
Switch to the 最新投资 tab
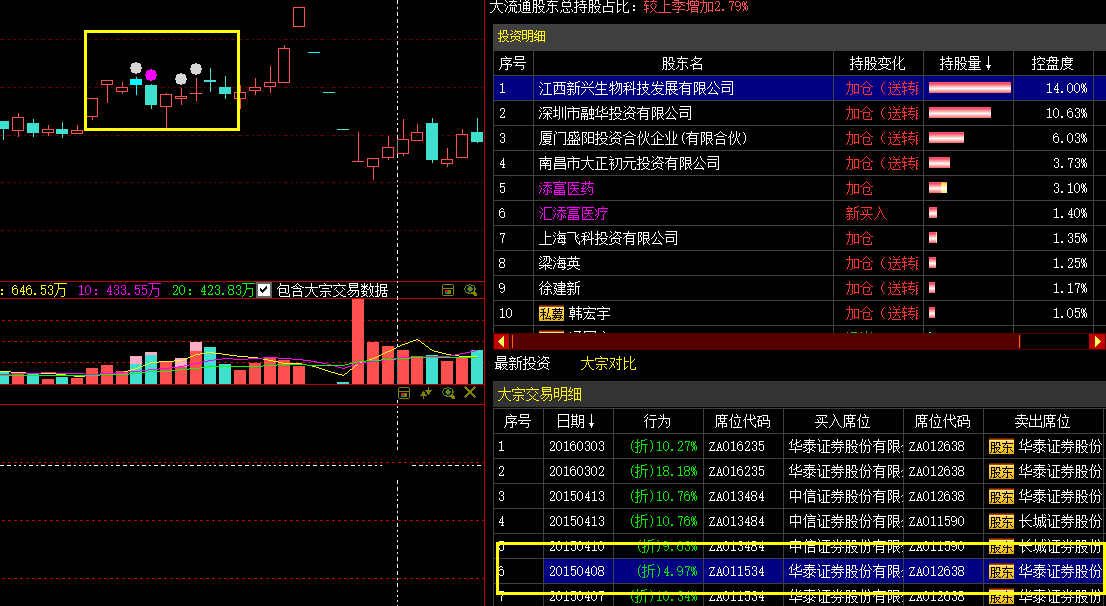522,363
